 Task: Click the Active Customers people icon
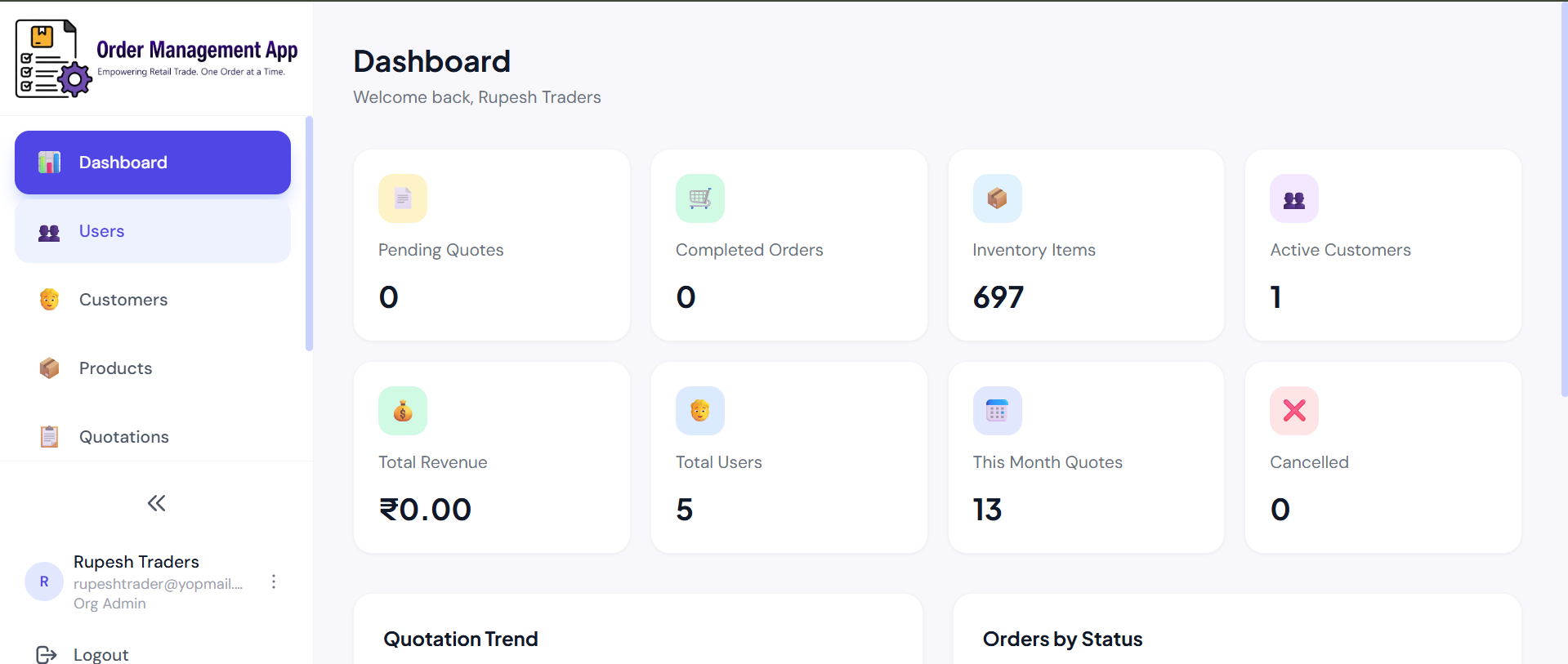(x=1294, y=198)
